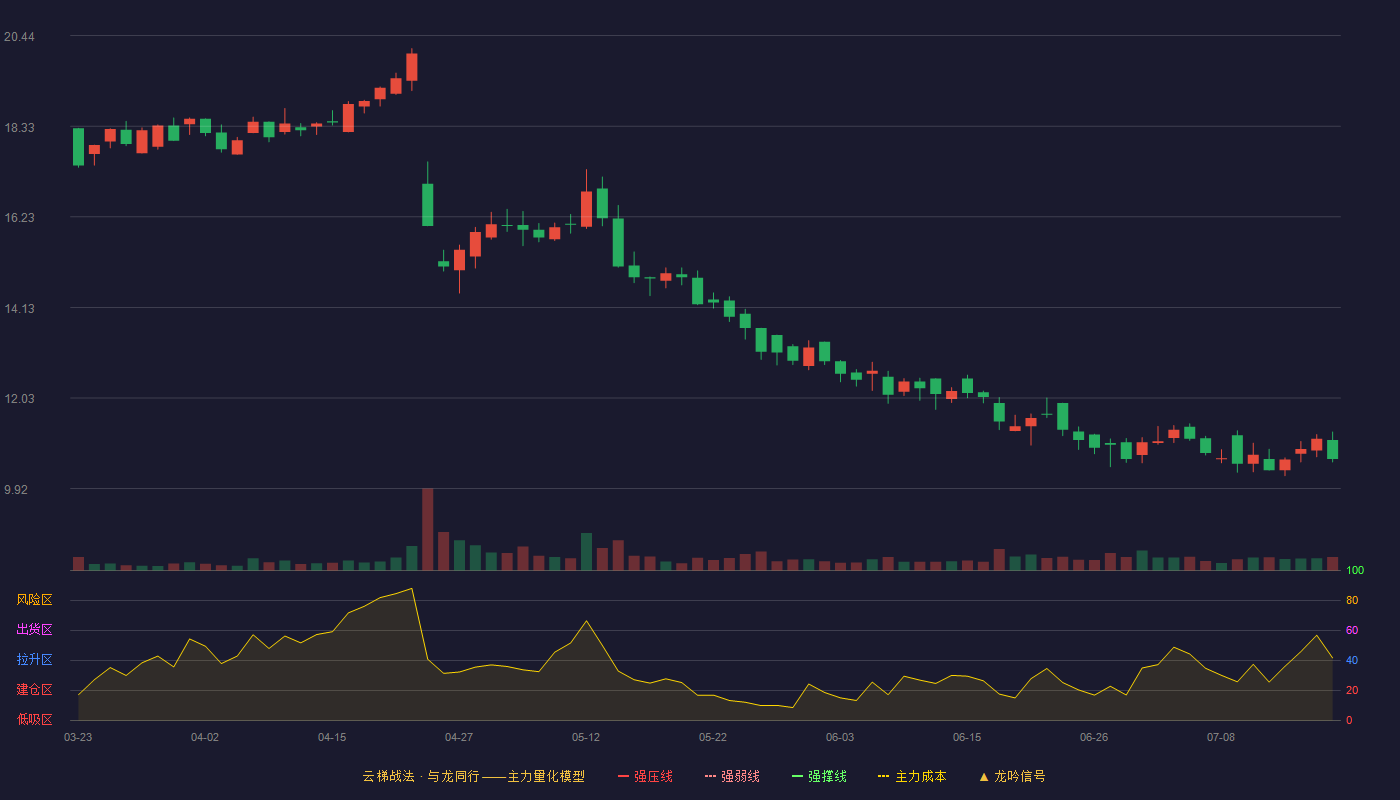The width and height of the screenshot is (1400, 800).
Task: Click the 18.33 price axis label
Action: click(x=19, y=128)
